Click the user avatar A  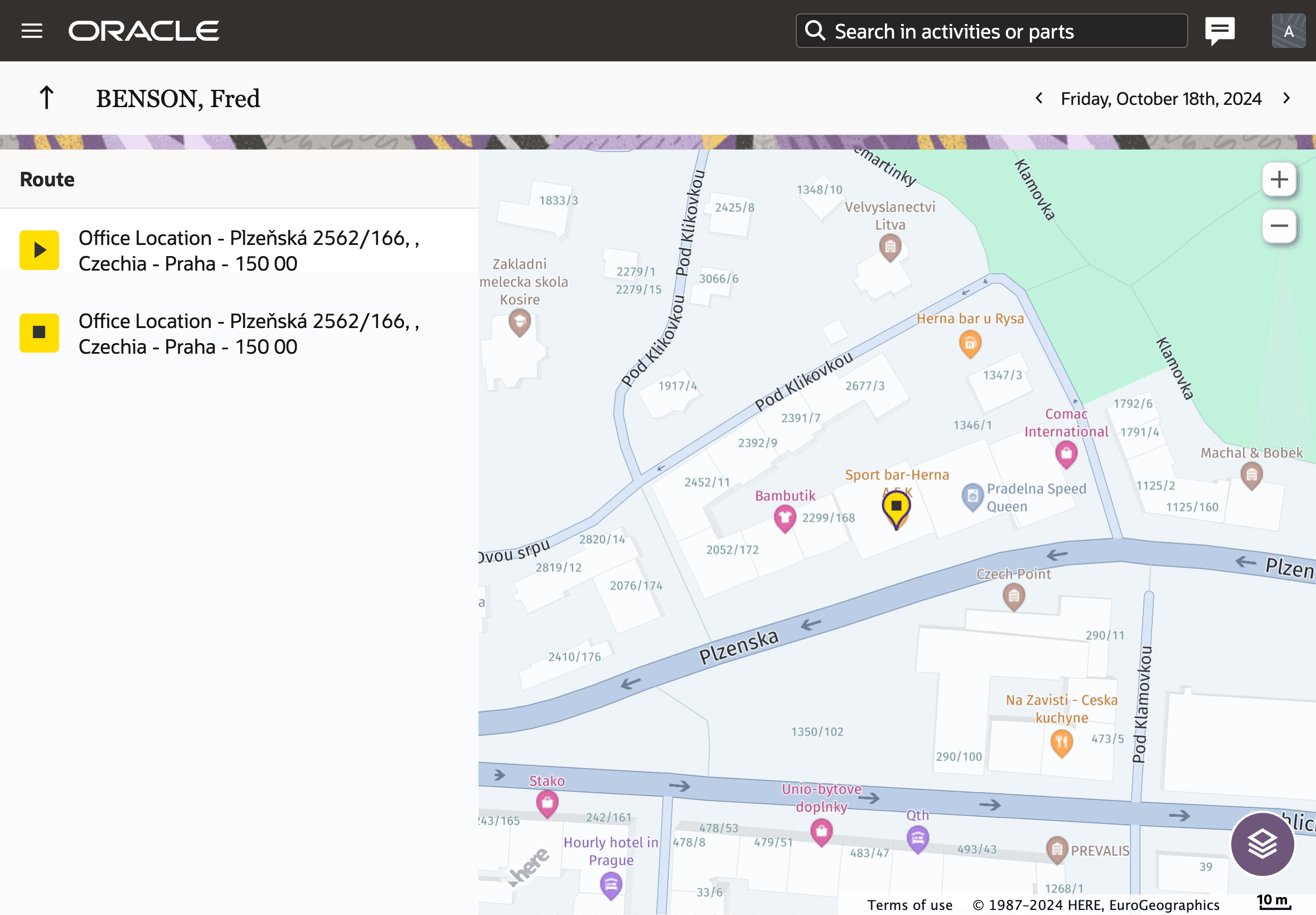[1288, 31]
